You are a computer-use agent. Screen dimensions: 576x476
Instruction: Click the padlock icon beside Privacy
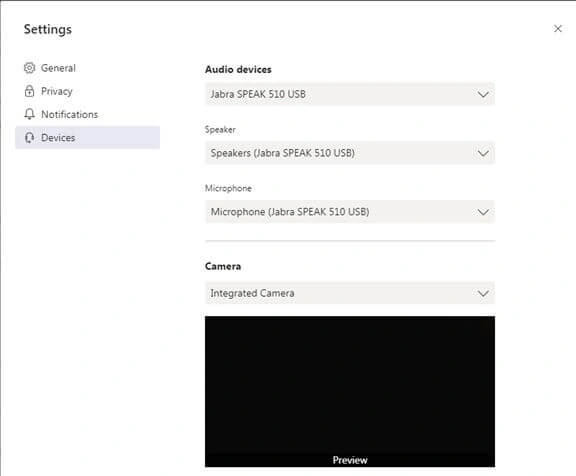(29, 91)
